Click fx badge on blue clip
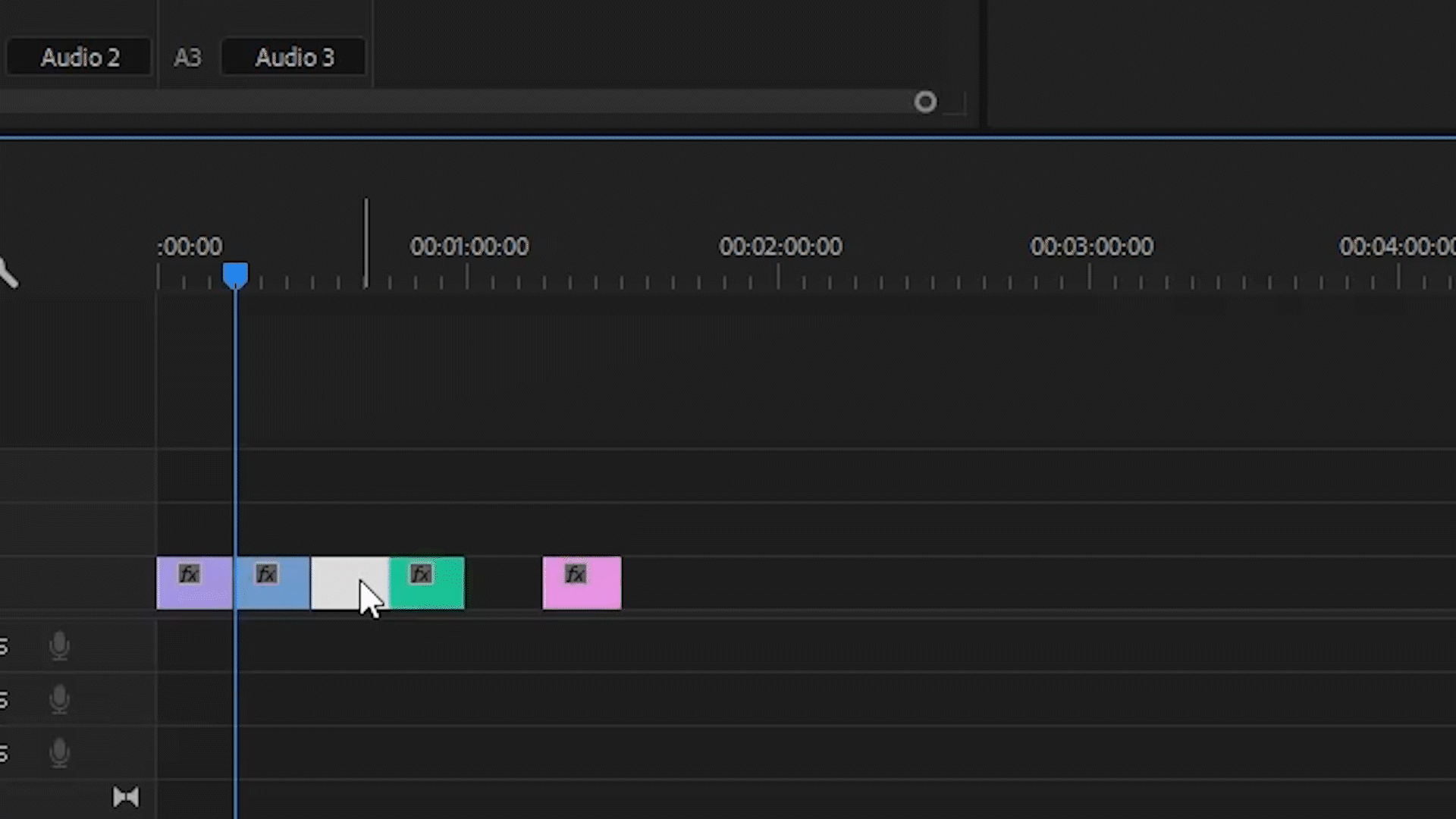 pyautogui.click(x=266, y=574)
